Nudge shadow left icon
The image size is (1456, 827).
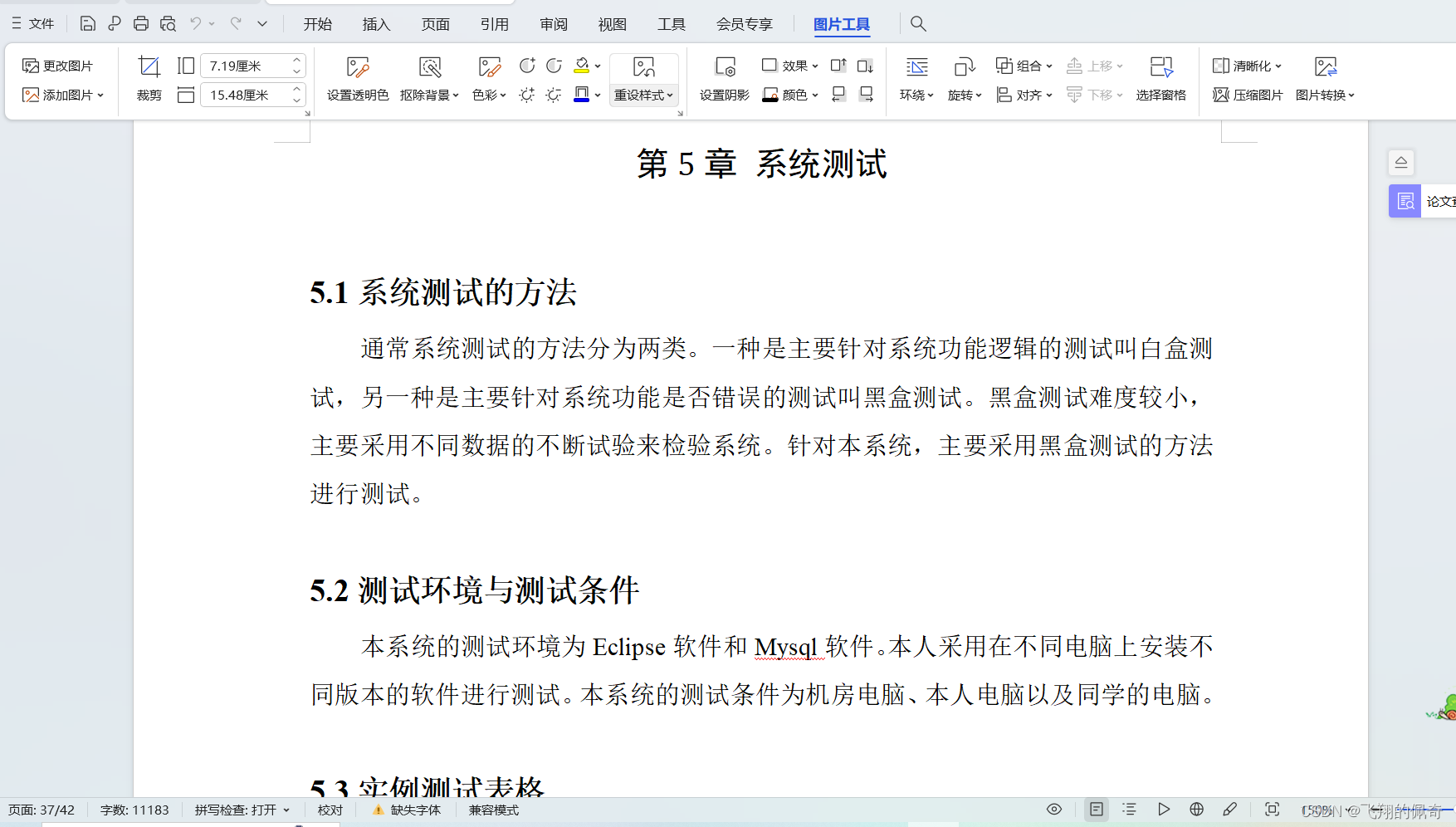pos(838,95)
